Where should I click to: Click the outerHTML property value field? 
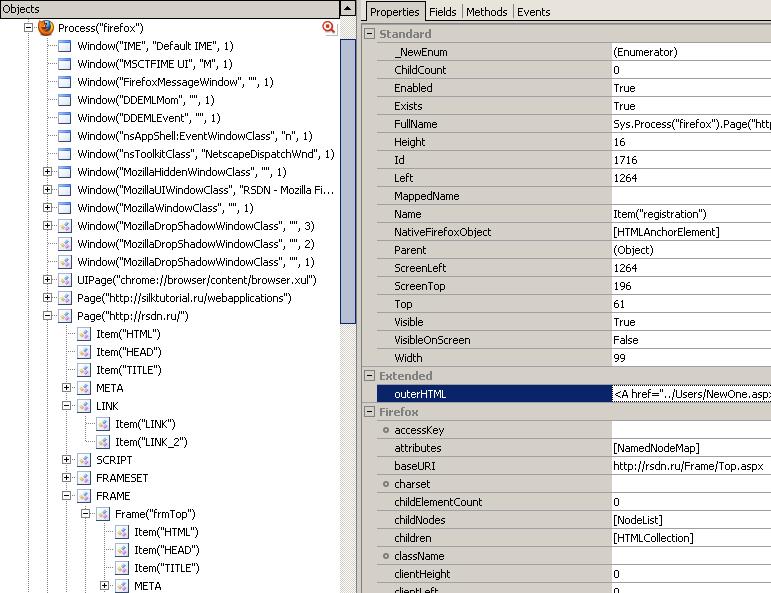[690, 394]
